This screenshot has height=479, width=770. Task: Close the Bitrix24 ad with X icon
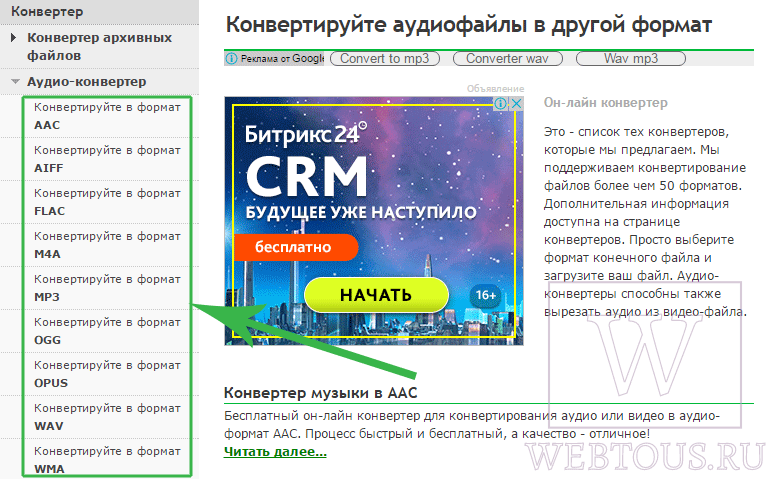pyautogui.click(x=516, y=104)
